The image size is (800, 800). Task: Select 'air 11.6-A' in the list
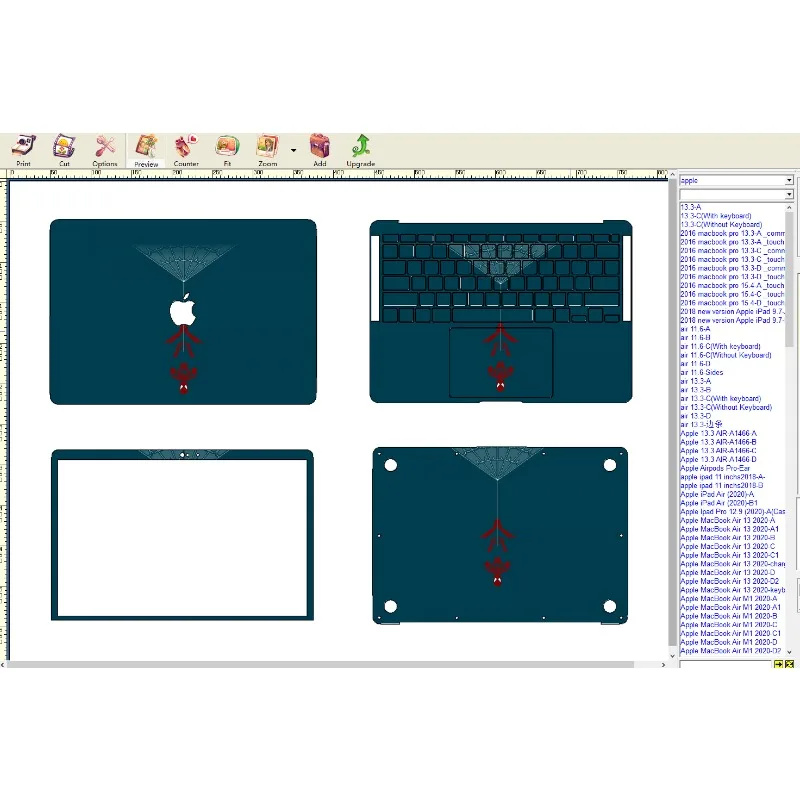(695, 329)
